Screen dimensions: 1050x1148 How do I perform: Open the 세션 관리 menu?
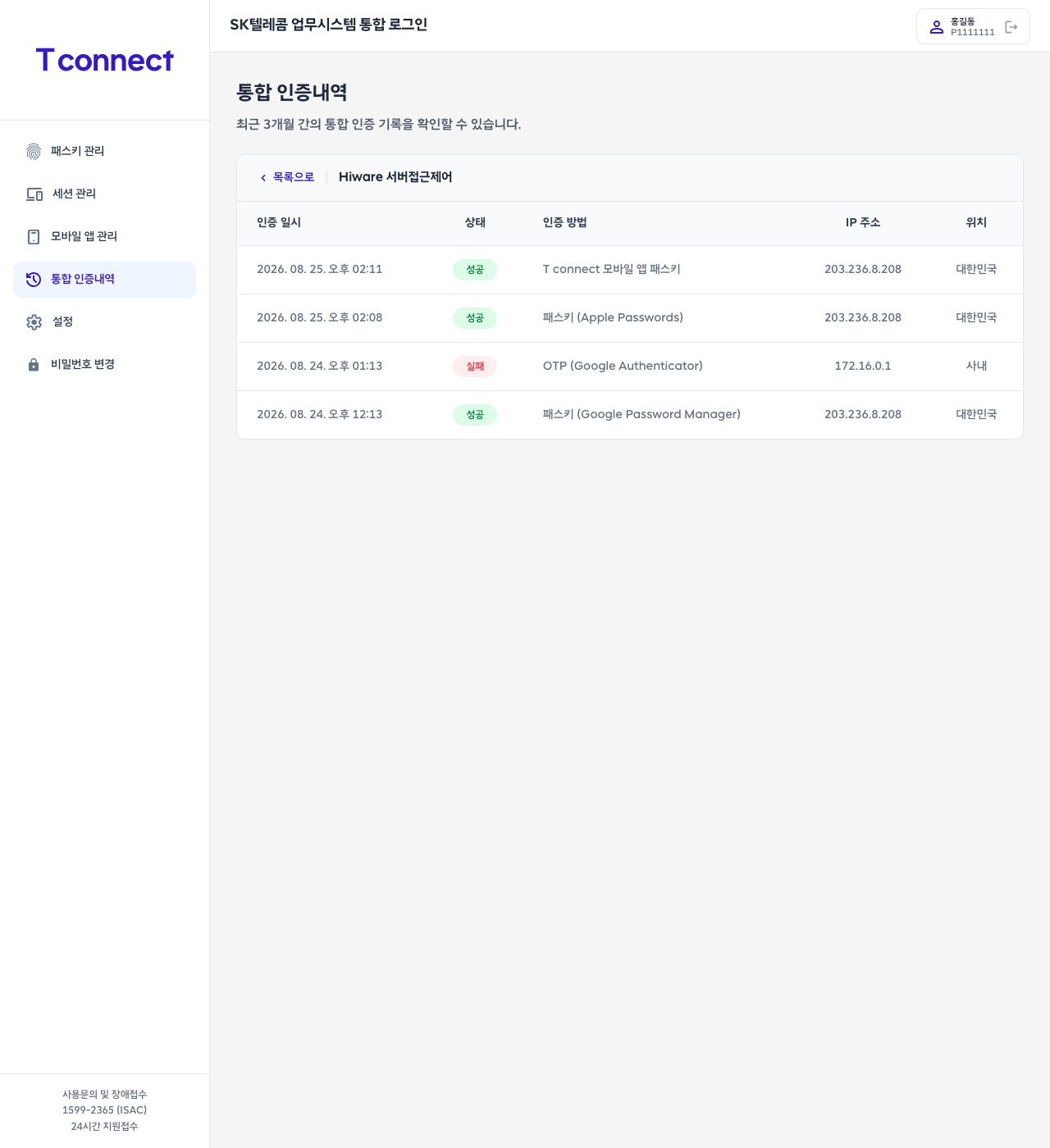tap(104, 194)
